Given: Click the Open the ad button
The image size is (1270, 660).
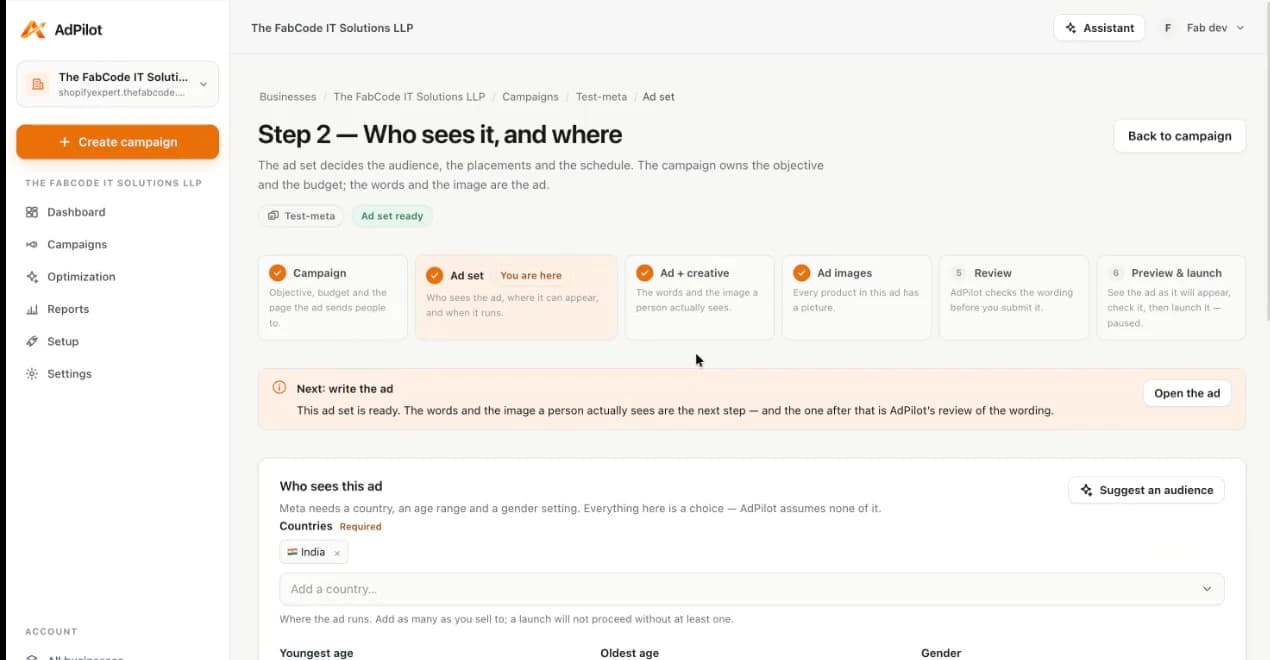Looking at the screenshot, I should pyautogui.click(x=1187, y=393).
